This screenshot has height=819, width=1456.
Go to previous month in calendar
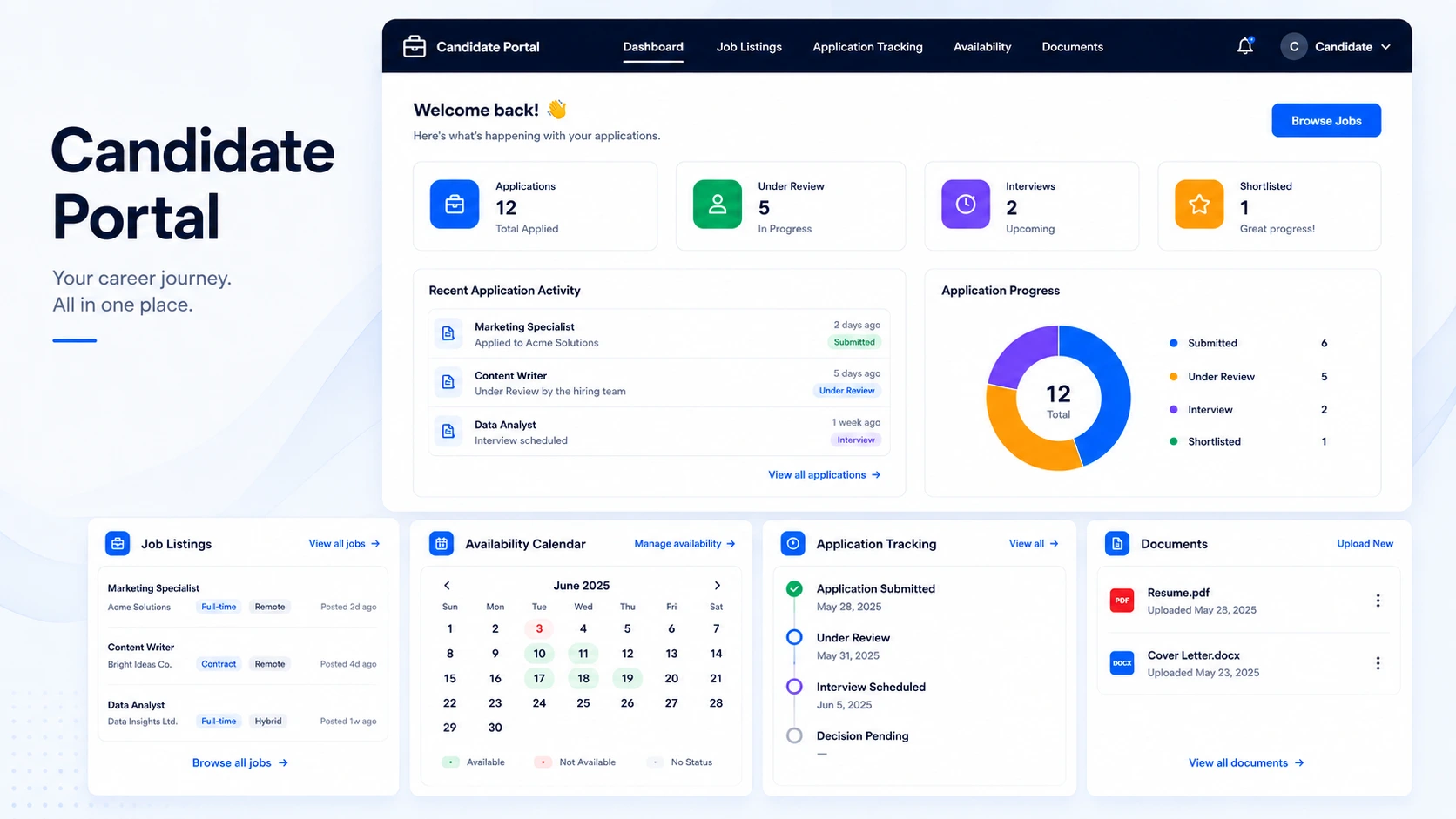pyautogui.click(x=447, y=586)
